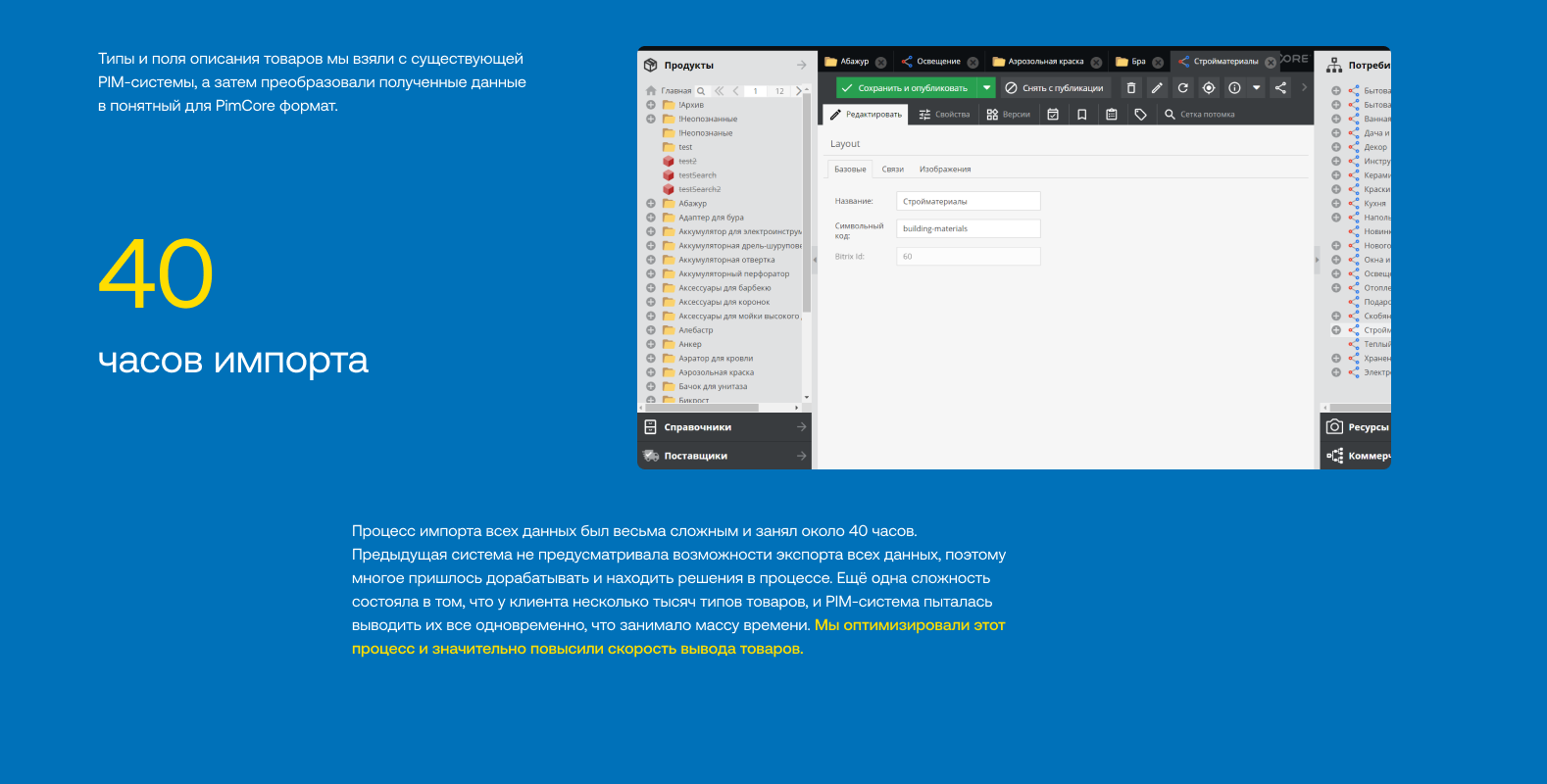Image resolution: width=1547 pixels, height=784 pixels.
Task: Open the tag icon tab
Action: coord(1140,115)
